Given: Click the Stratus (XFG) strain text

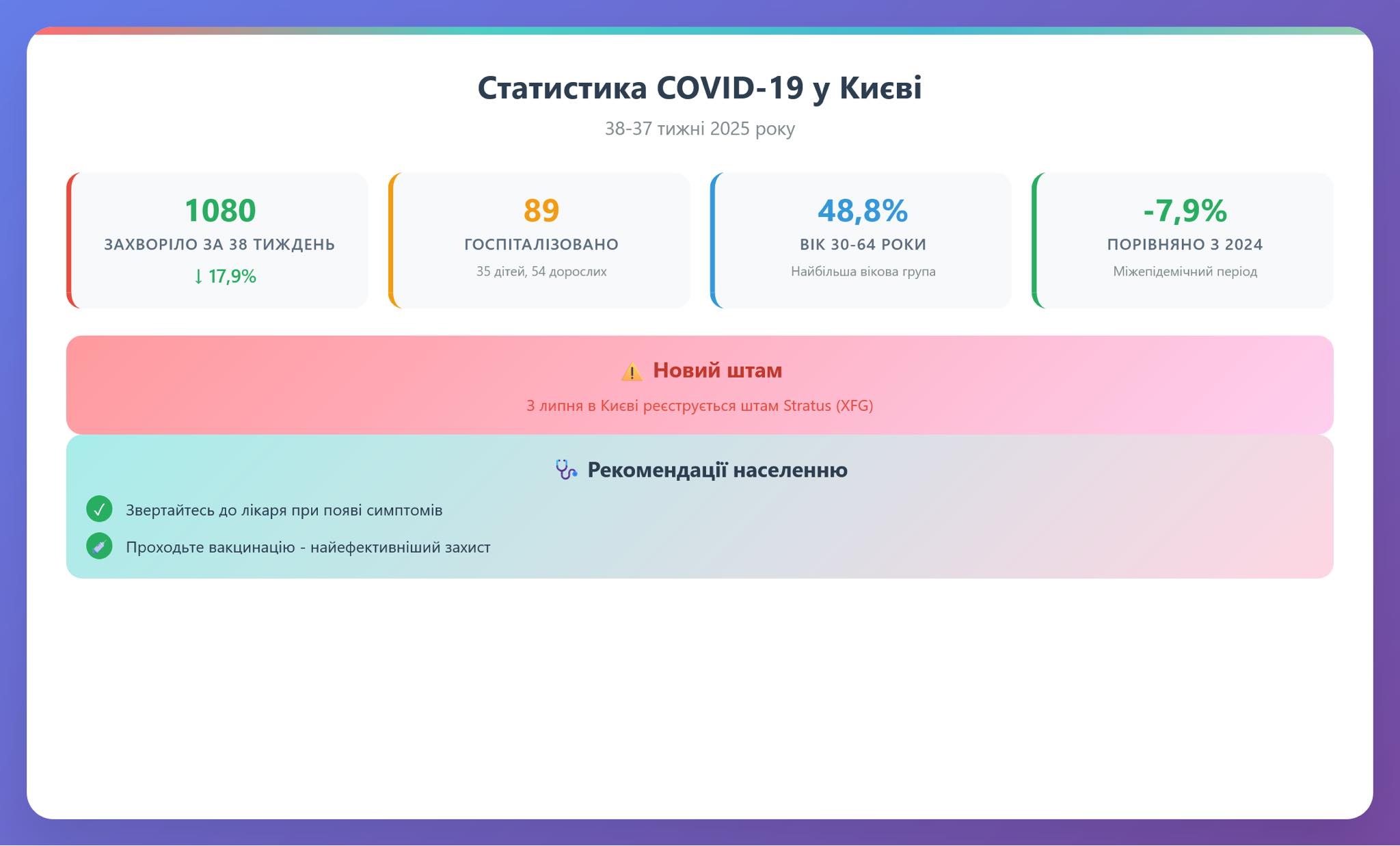Looking at the screenshot, I should (828, 406).
